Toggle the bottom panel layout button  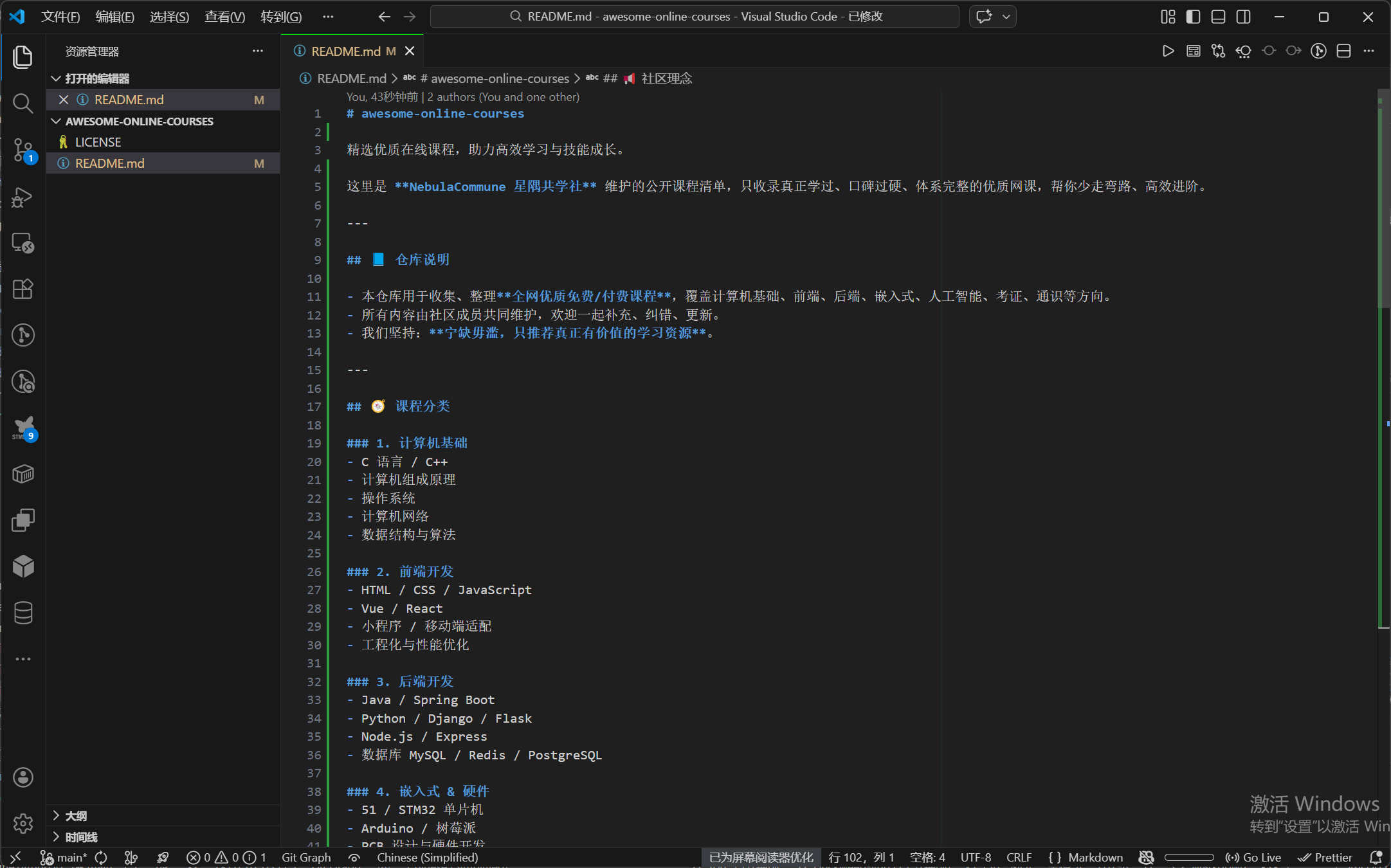pyautogui.click(x=1218, y=17)
